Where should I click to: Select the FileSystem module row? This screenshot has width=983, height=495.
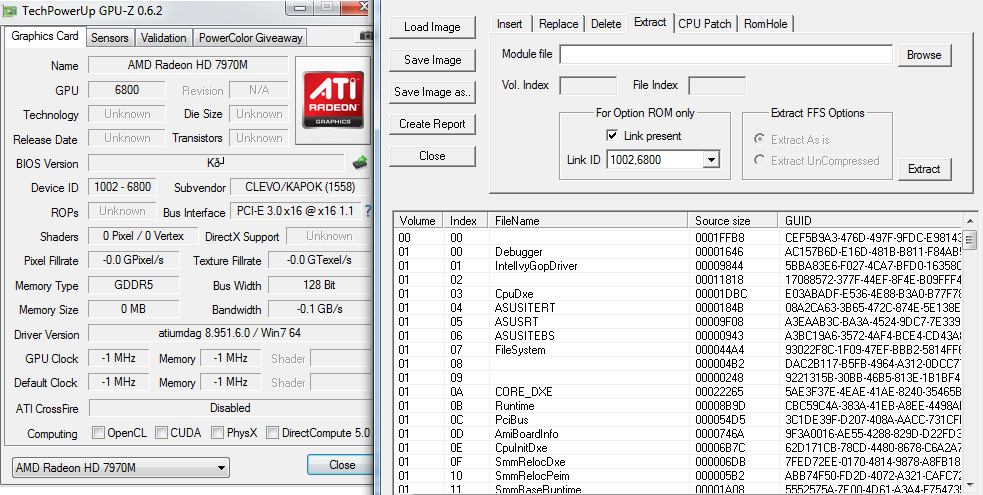pos(678,350)
